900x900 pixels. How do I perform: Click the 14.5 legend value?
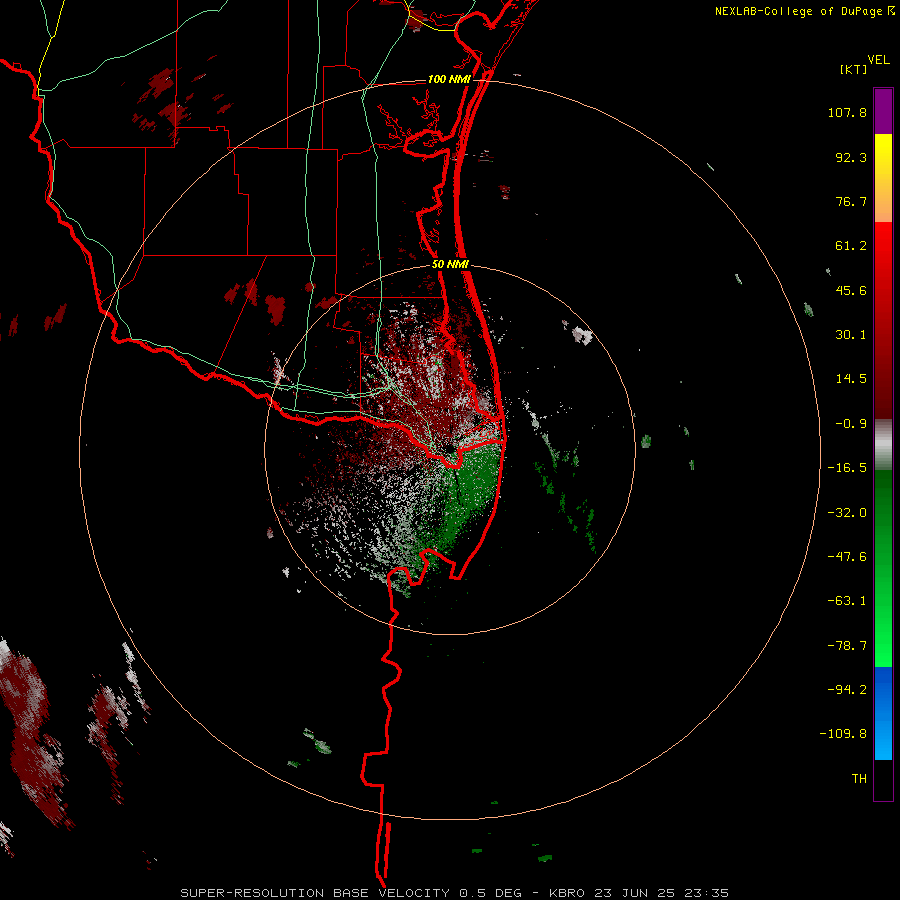click(851, 379)
